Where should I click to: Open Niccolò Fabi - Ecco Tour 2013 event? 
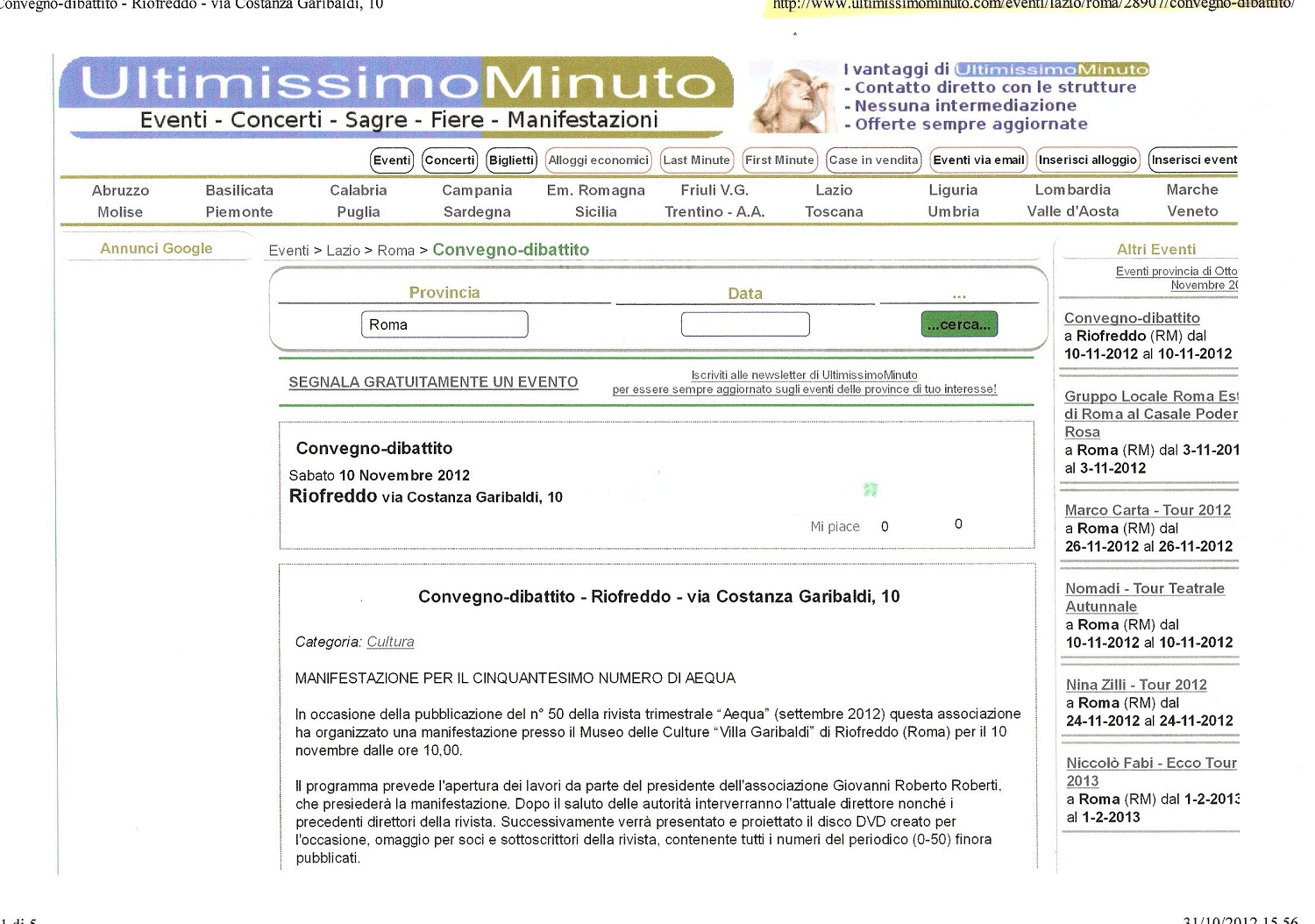pos(1151,771)
